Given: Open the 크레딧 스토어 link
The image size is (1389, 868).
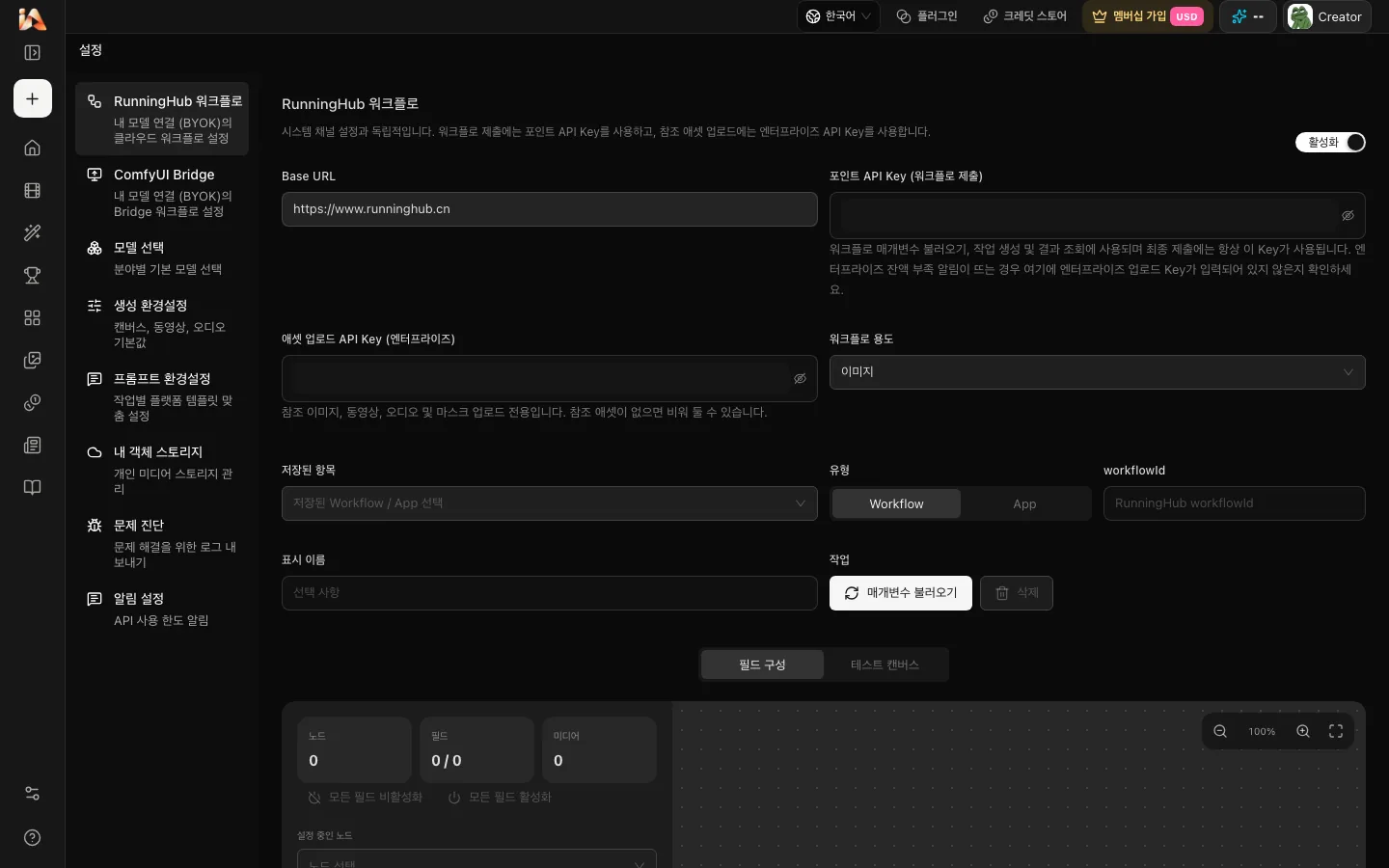Looking at the screenshot, I should click(1024, 16).
